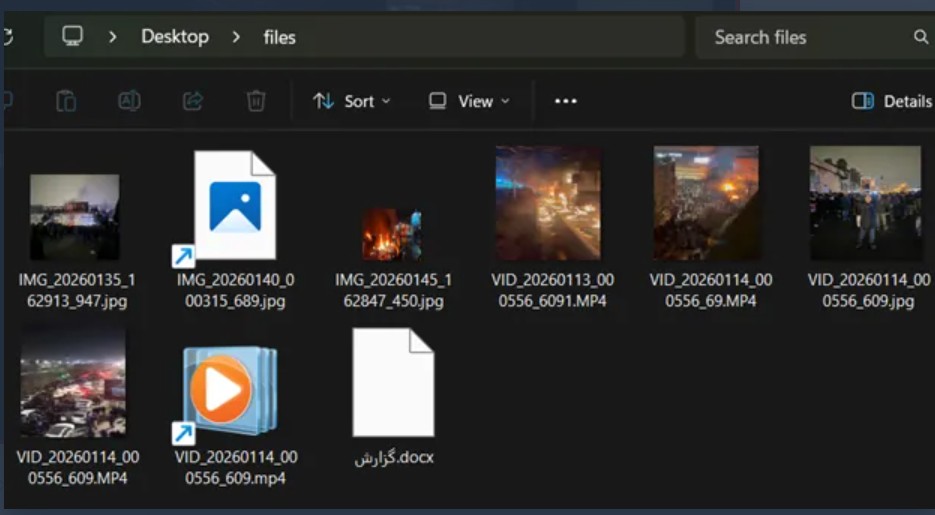This screenshot has height=515, width=935.
Task: Expand the chevron between Desktop and files
Action: tap(236, 37)
